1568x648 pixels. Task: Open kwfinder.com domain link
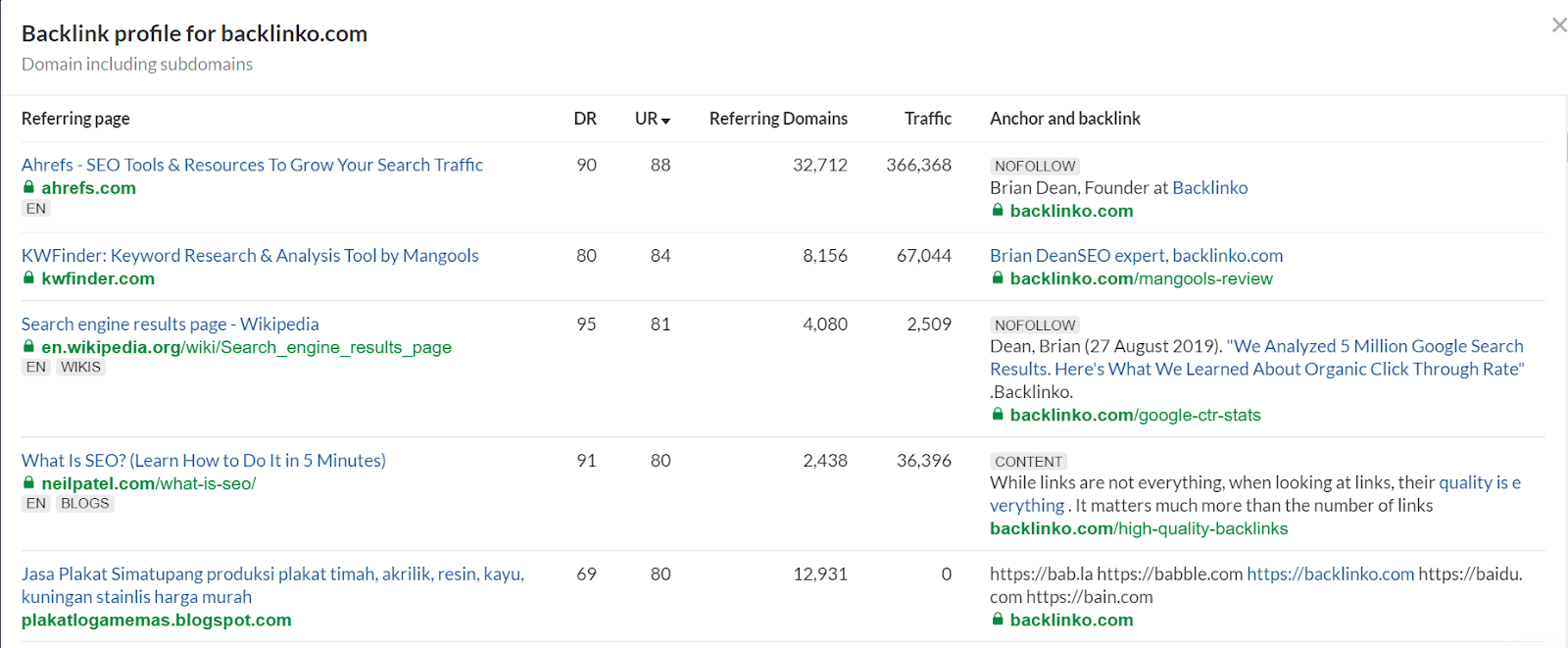pos(98,279)
